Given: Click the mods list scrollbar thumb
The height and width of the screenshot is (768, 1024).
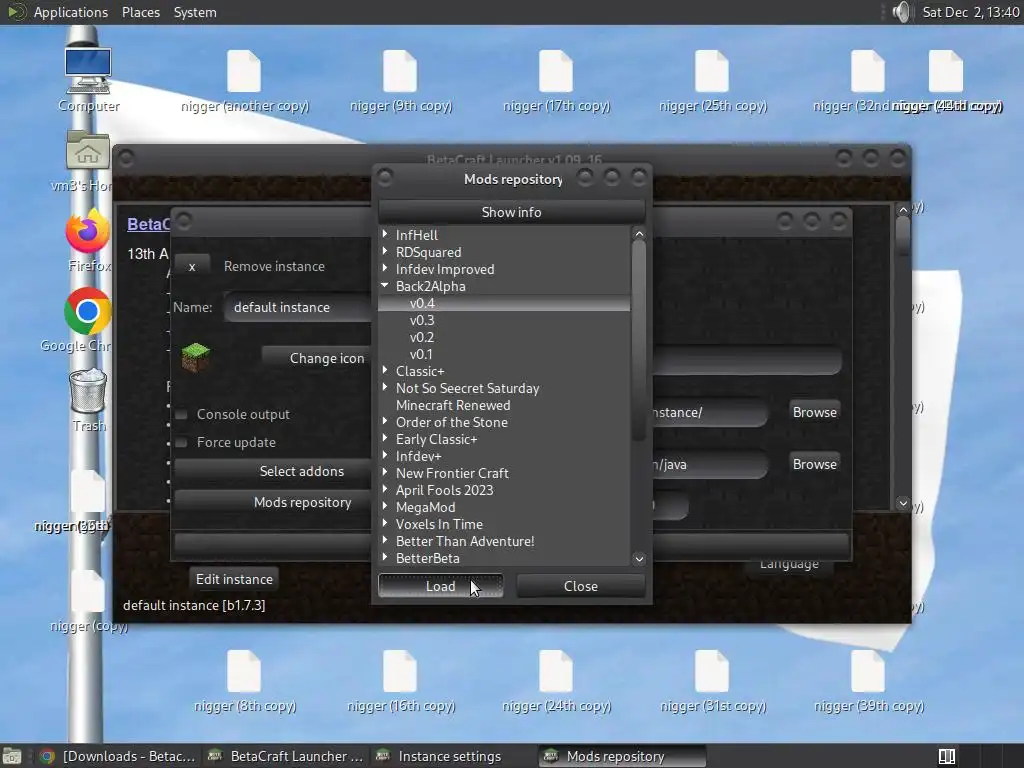Looking at the screenshot, I should [639, 341].
